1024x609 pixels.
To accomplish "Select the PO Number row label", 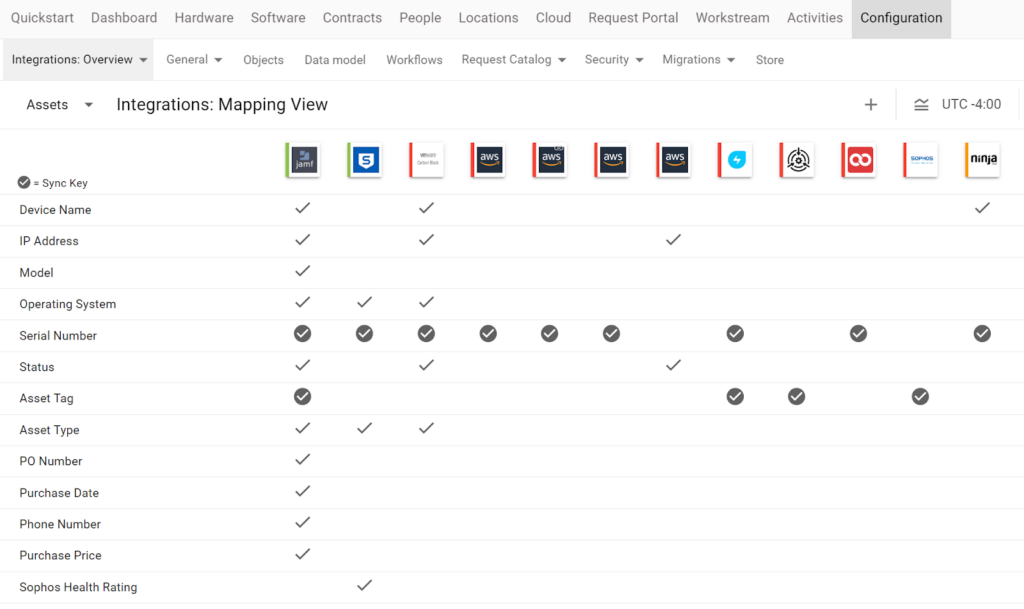I will coord(51,461).
